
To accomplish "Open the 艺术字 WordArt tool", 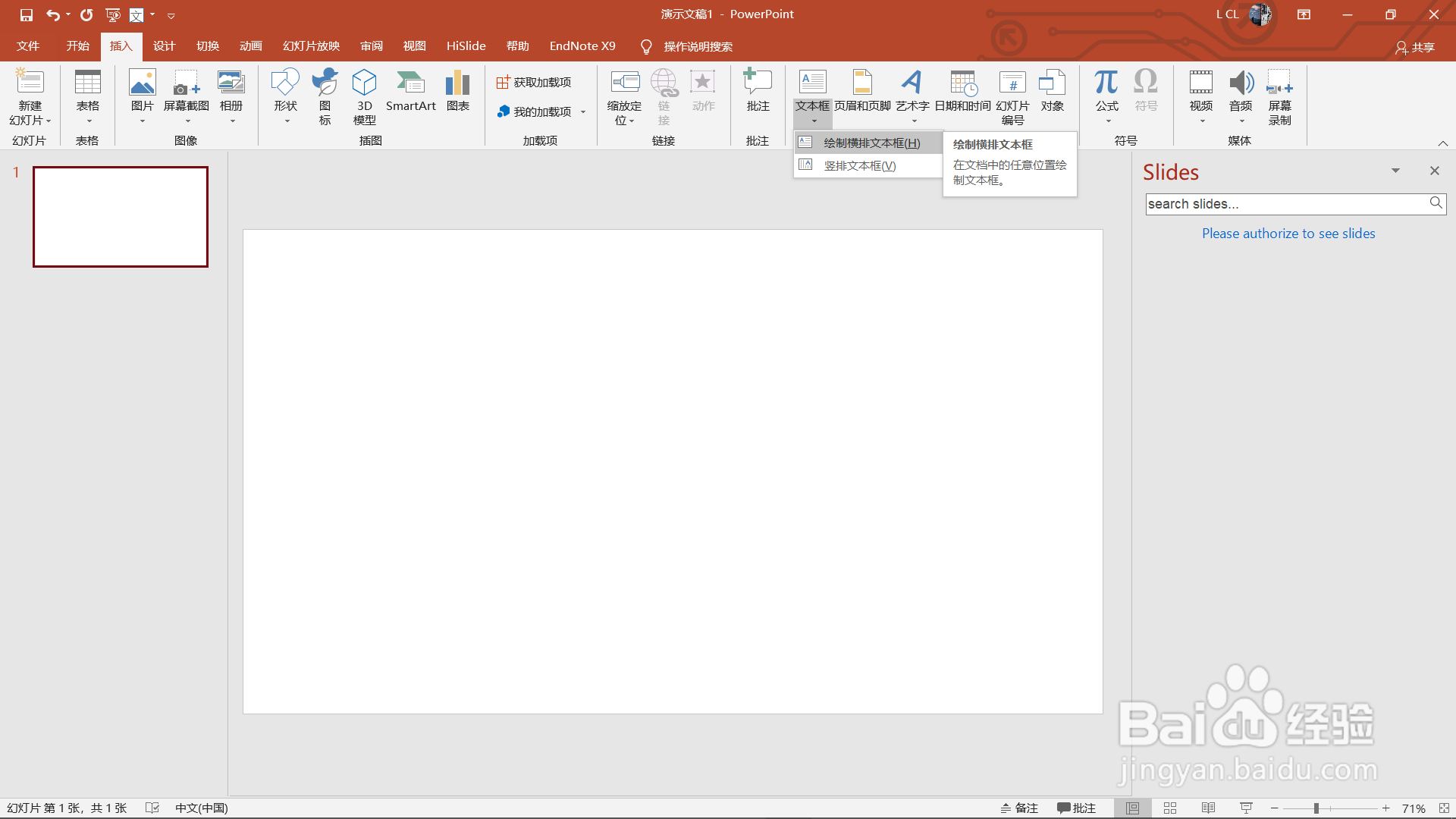I will coord(912,91).
